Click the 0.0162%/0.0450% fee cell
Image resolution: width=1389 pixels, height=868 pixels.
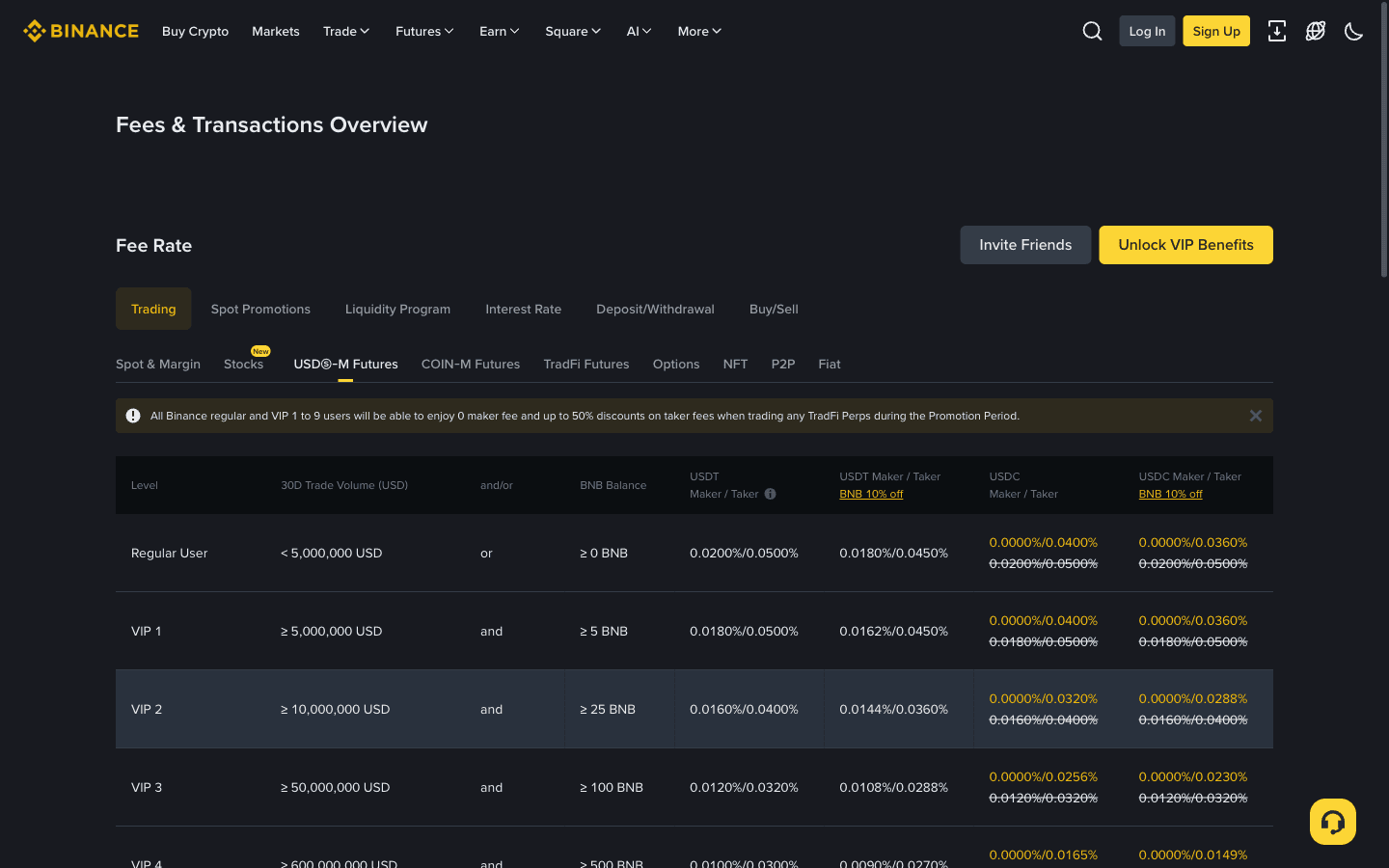893,631
